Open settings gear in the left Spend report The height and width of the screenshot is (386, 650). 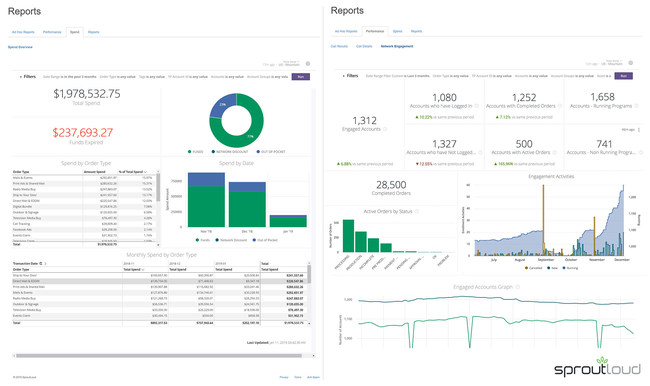(308, 63)
